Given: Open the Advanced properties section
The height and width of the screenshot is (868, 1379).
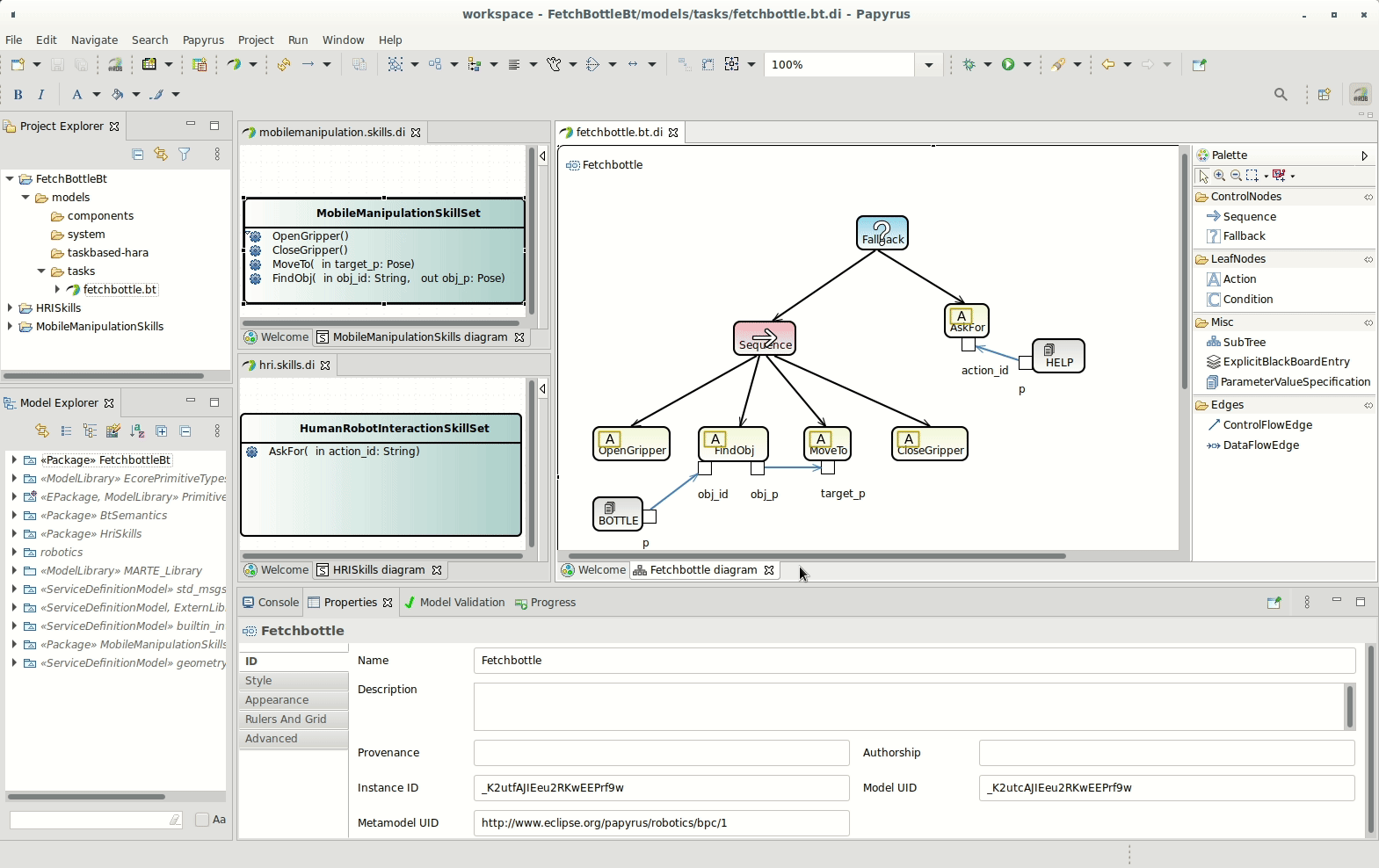Looking at the screenshot, I should coord(272,739).
